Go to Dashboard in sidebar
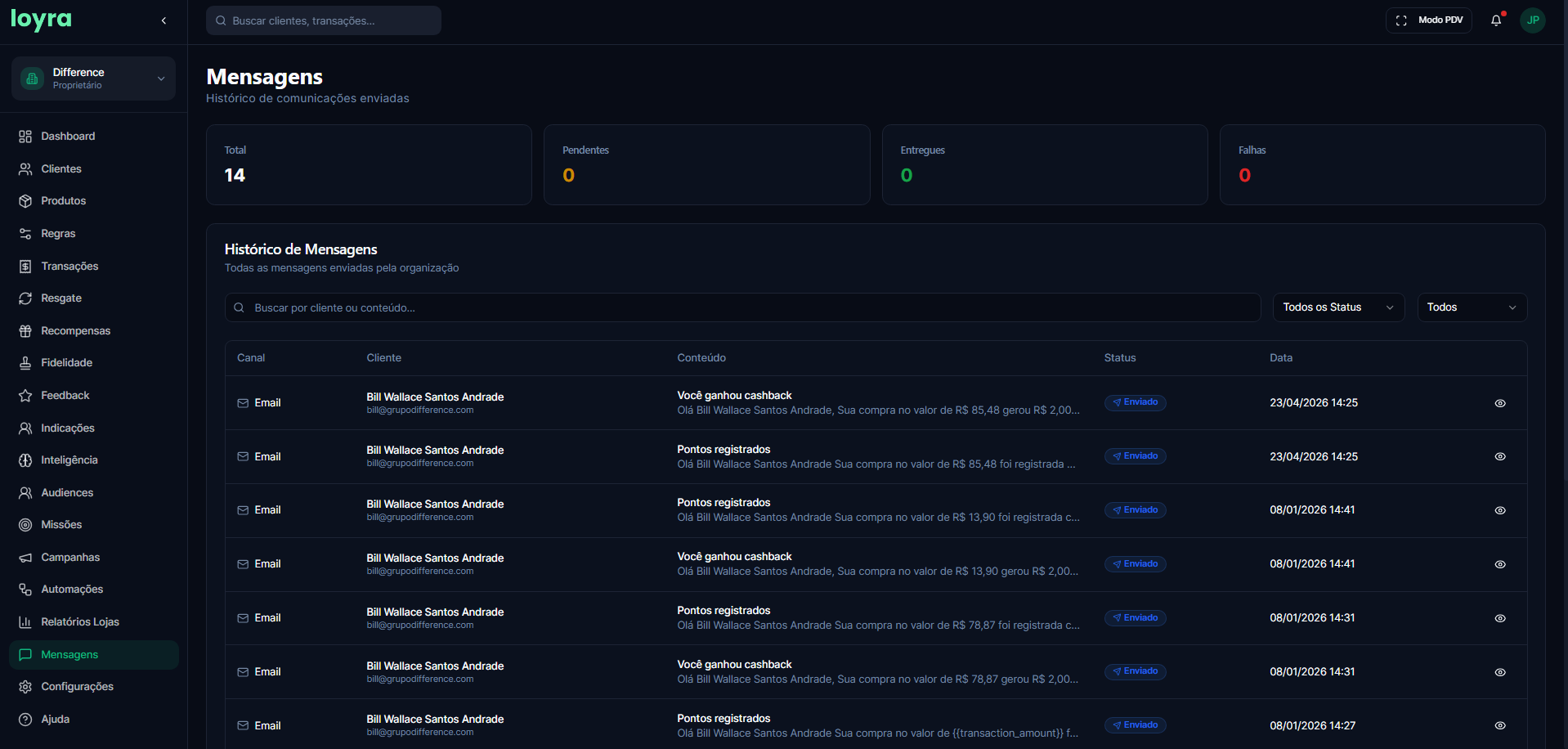Viewport: 1568px width, 749px height. coord(94,137)
